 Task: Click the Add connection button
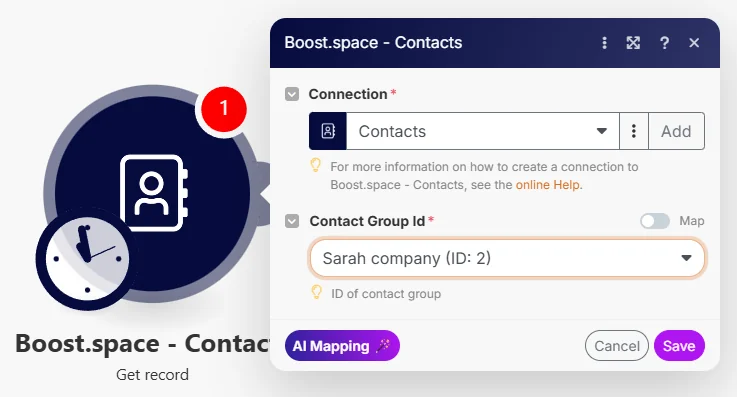(x=676, y=131)
